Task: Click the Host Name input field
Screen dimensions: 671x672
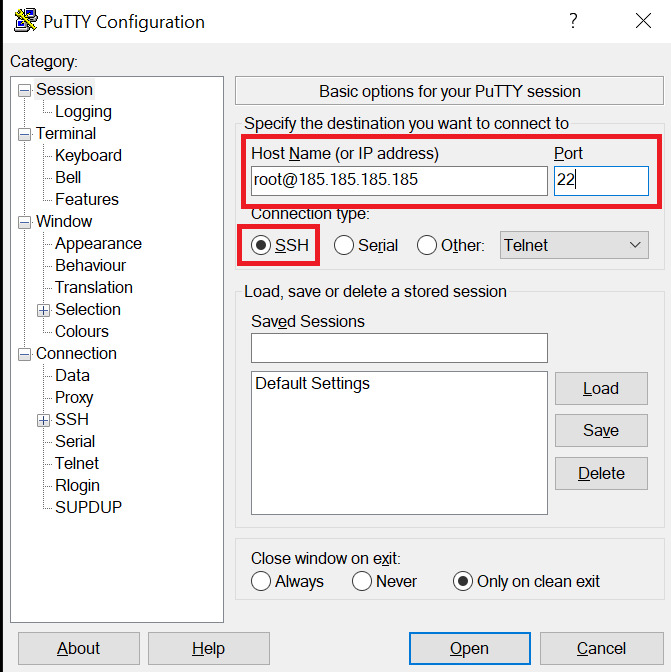Action: (399, 181)
